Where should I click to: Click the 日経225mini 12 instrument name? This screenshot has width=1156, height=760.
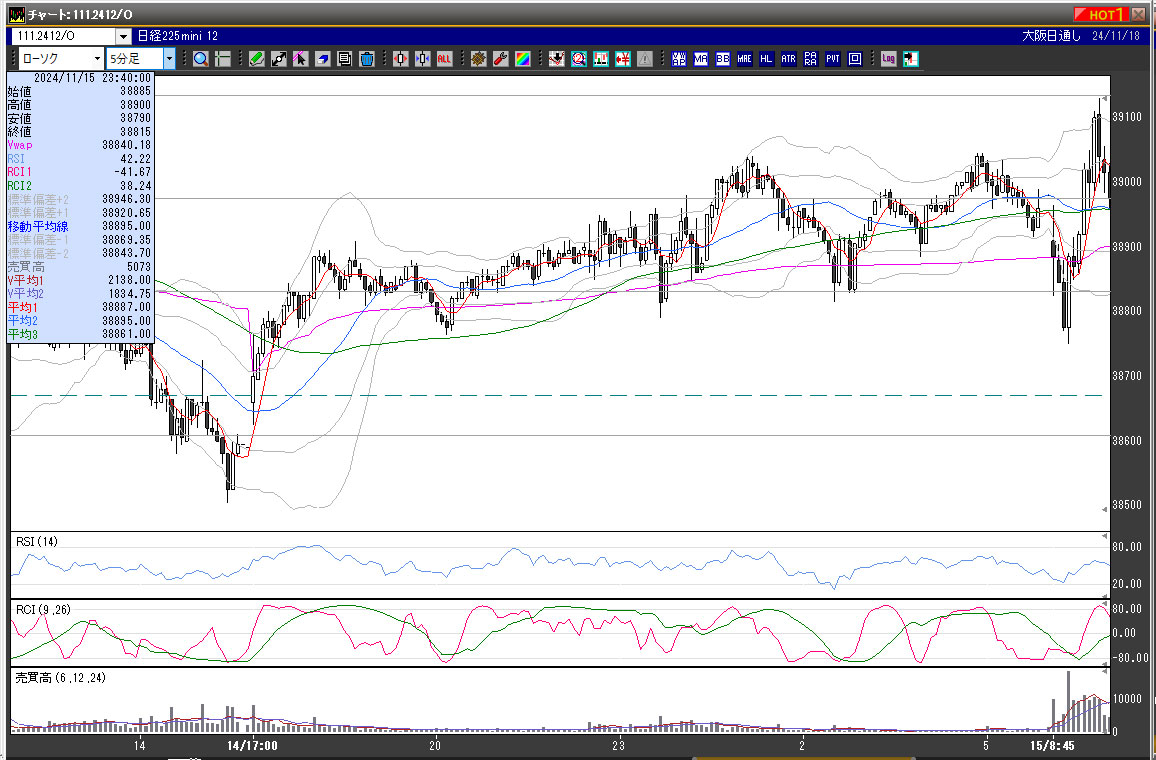tap(178, 36)
